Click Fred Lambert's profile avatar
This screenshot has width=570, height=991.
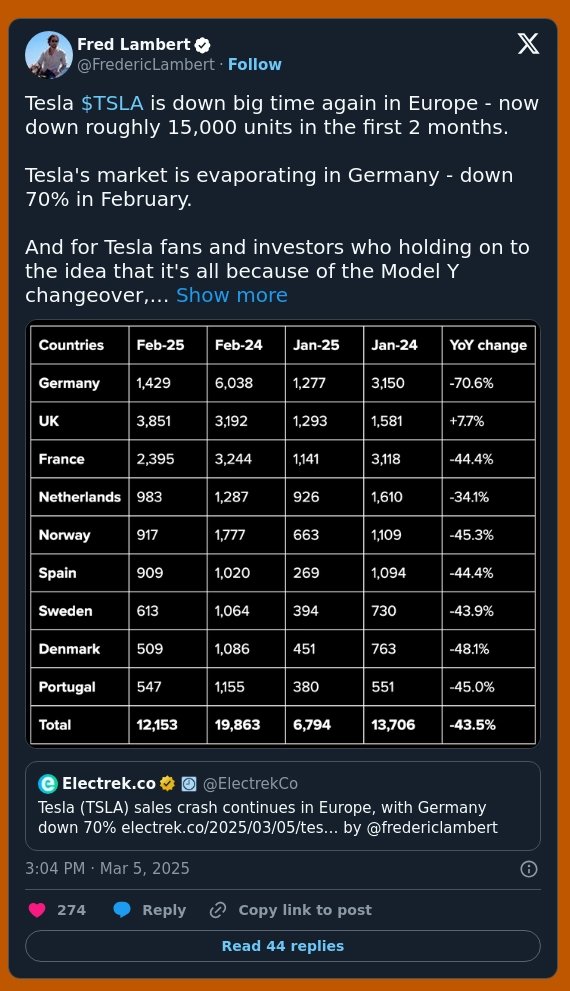[49, 55]
